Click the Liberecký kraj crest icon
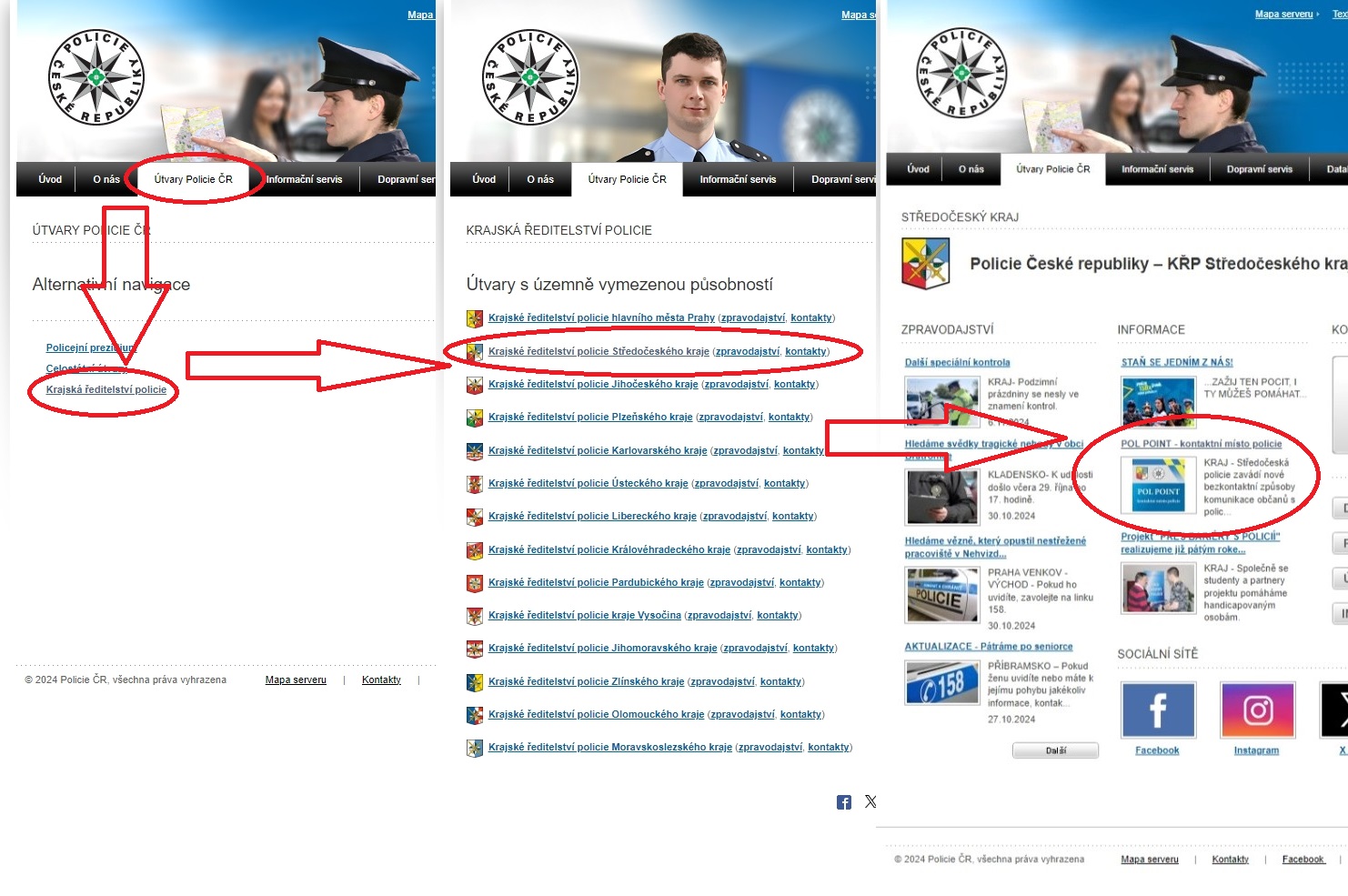1348x896 pixels. point(474,517)
